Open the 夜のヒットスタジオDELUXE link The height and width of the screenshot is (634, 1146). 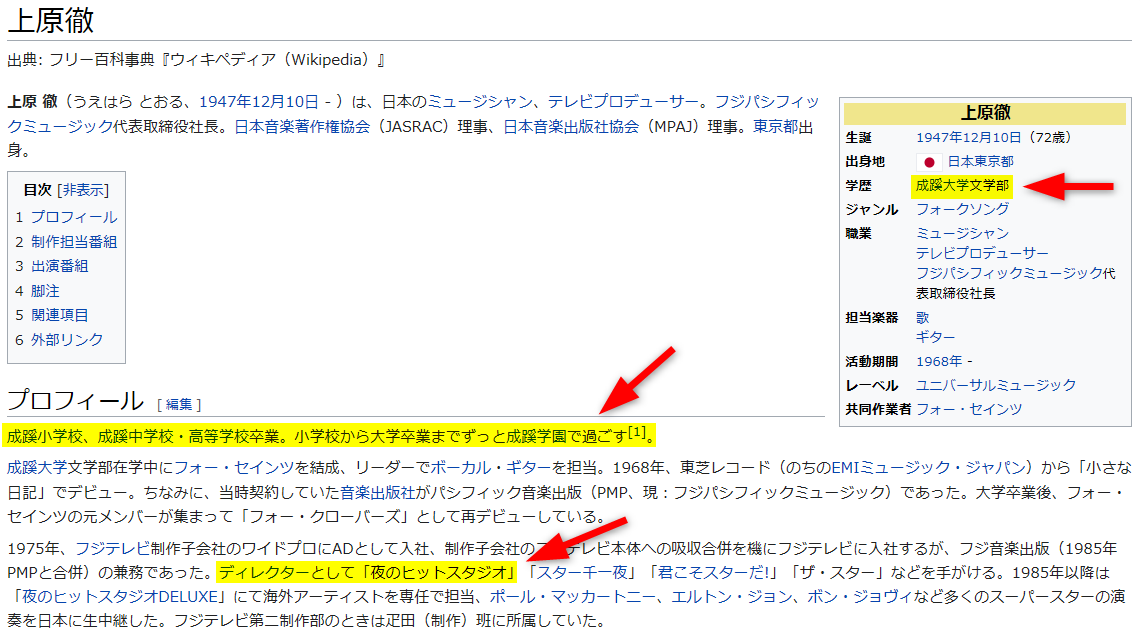[x=120, y=597]
